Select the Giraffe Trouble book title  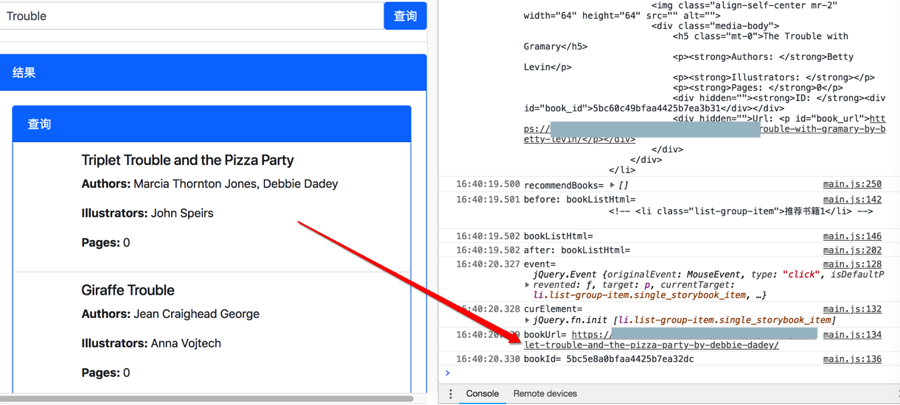(128, 290)
